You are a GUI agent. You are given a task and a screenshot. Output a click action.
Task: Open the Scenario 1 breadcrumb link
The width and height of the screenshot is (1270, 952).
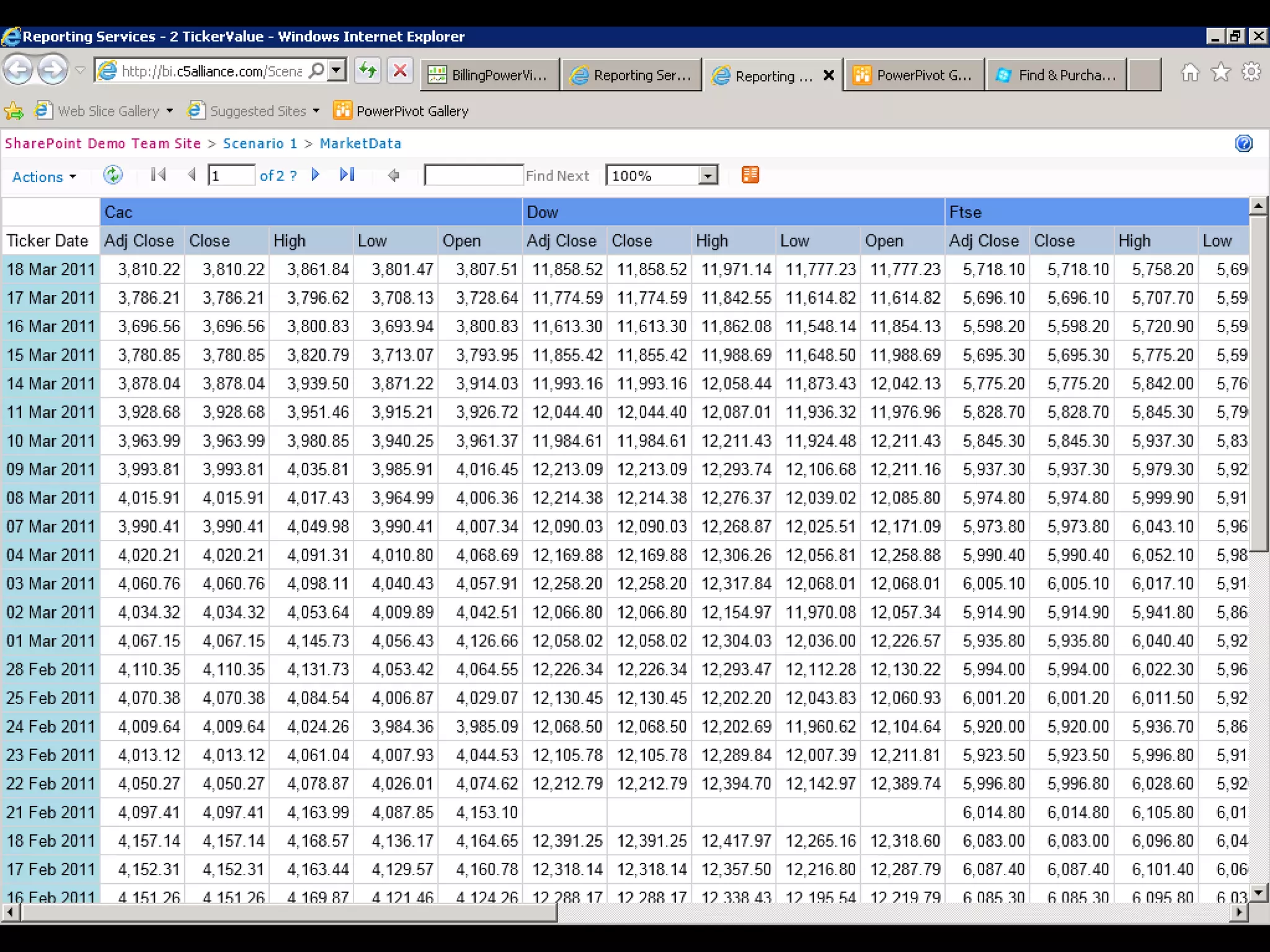point(260,144)
